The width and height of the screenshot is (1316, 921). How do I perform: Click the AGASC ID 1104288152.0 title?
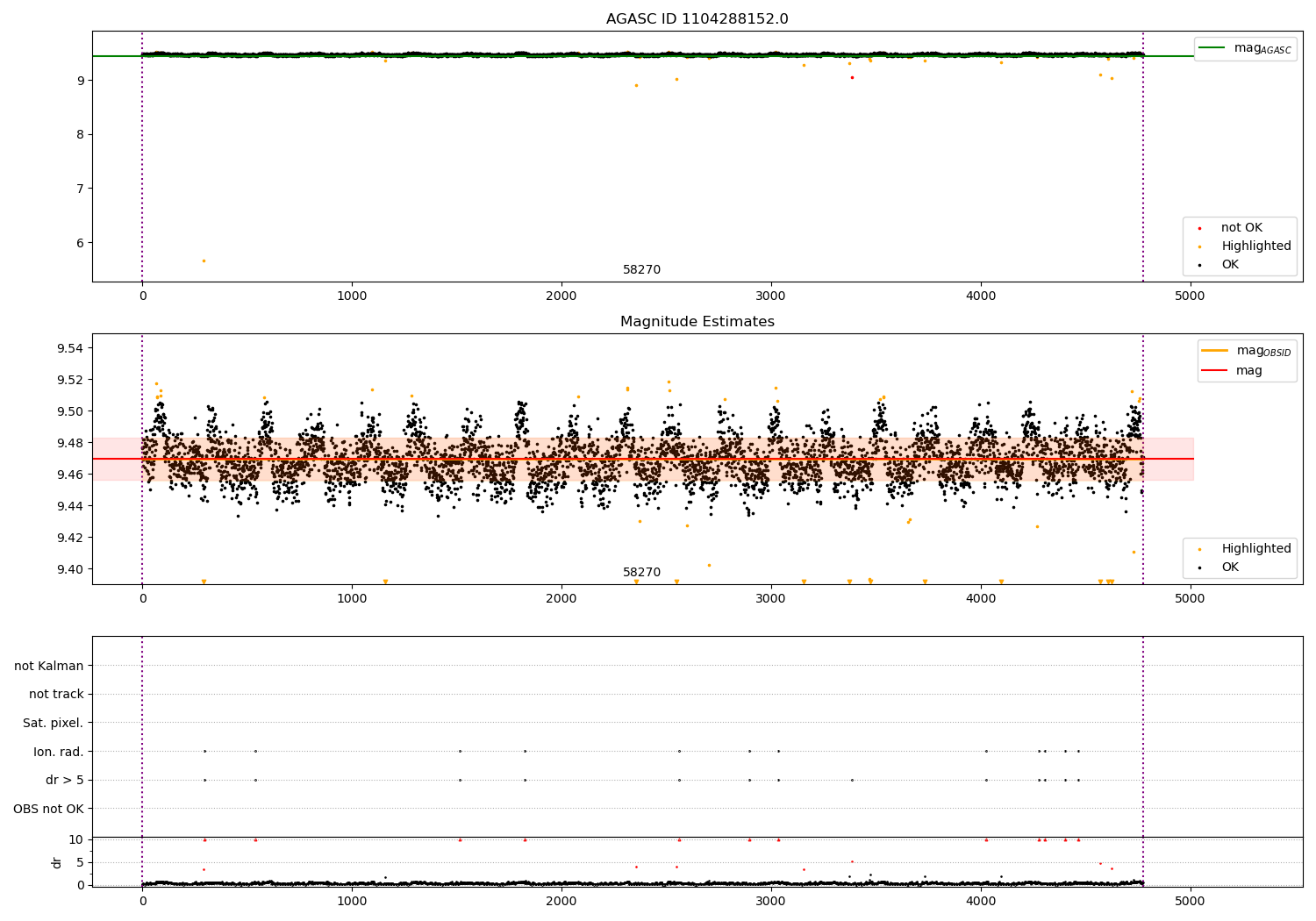(697, 19)
